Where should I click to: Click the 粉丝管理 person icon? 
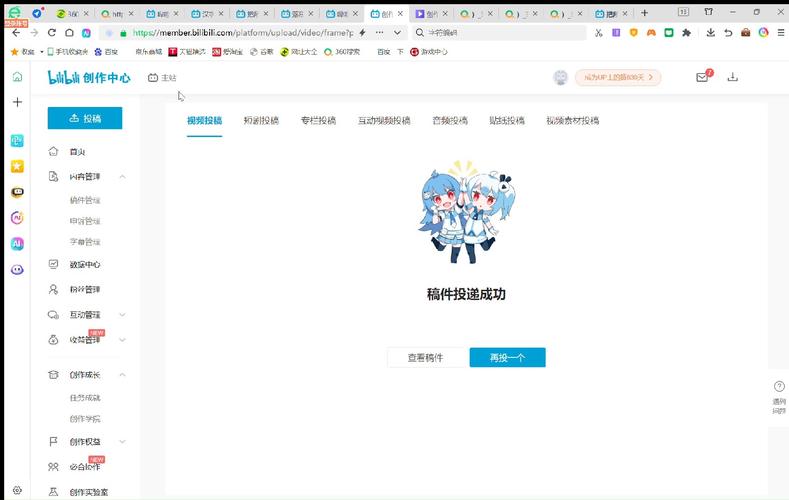[53, 289]
